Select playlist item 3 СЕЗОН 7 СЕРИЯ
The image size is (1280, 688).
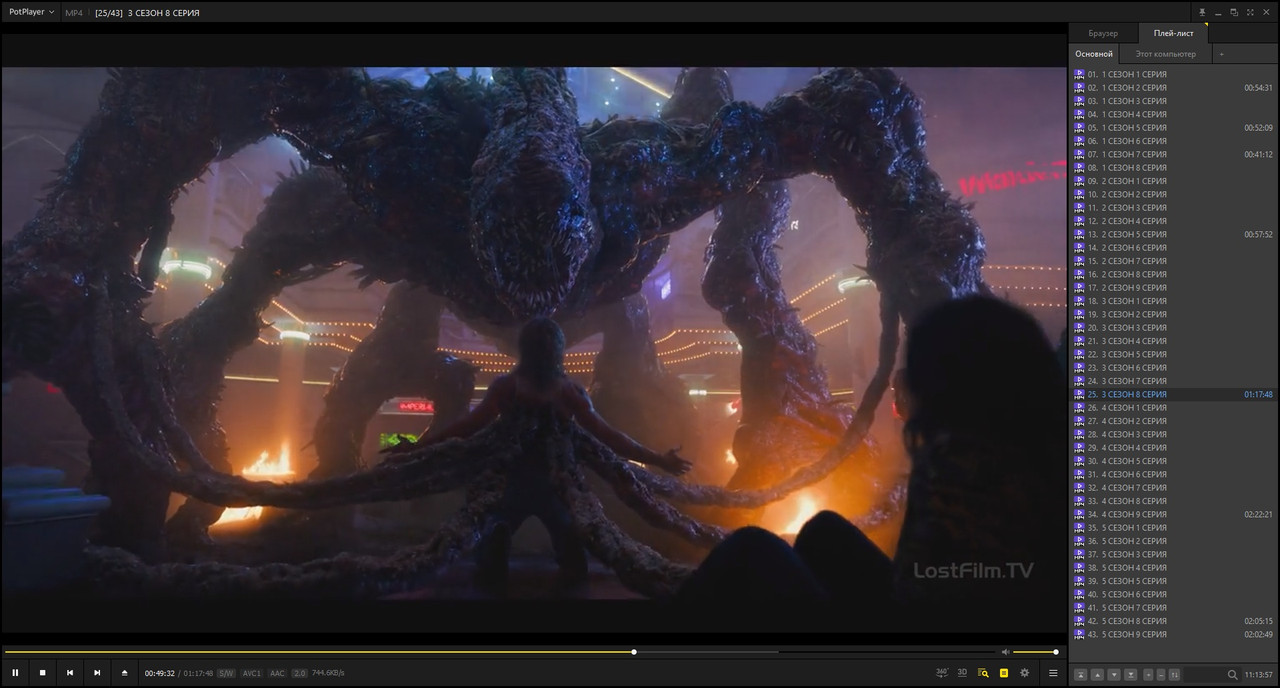pyautogui.click(x=1173, y=381)
